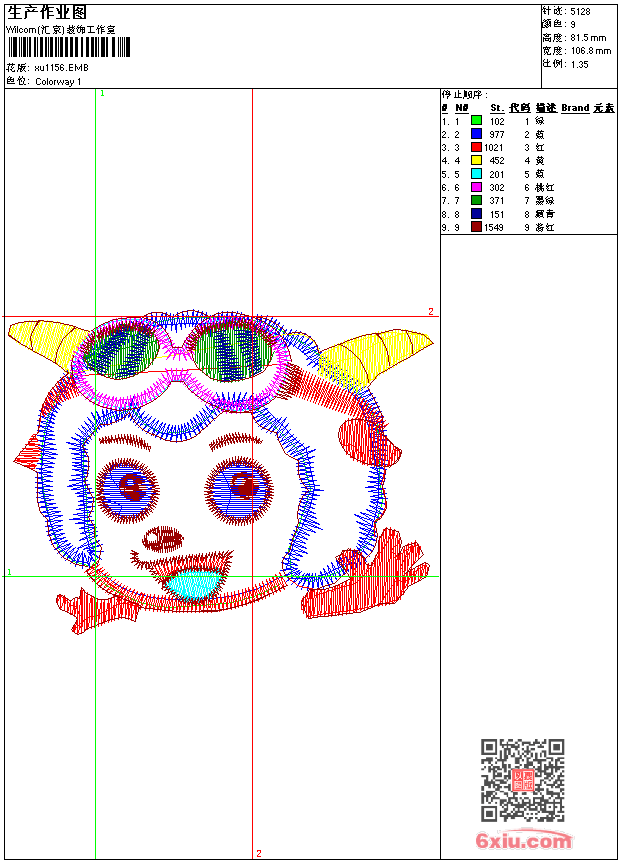
Task: Choose the navy swatch in stop row 8
Action: (476, 214)
